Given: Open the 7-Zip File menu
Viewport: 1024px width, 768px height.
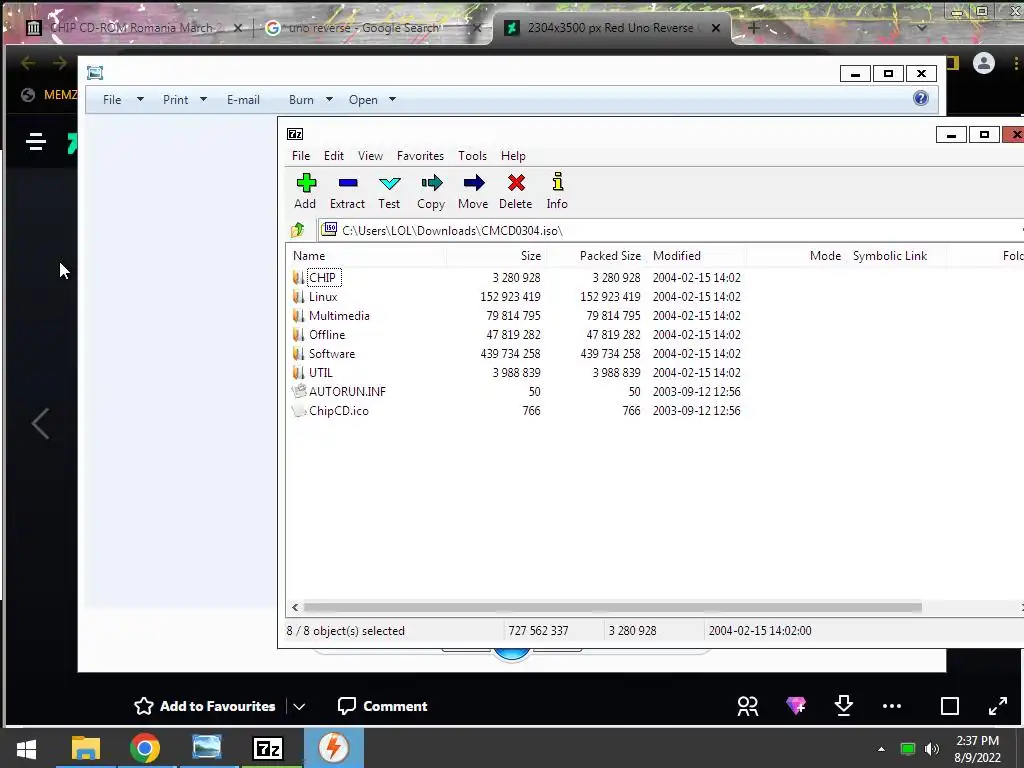Looking at the screenshot, I should 300,155.
